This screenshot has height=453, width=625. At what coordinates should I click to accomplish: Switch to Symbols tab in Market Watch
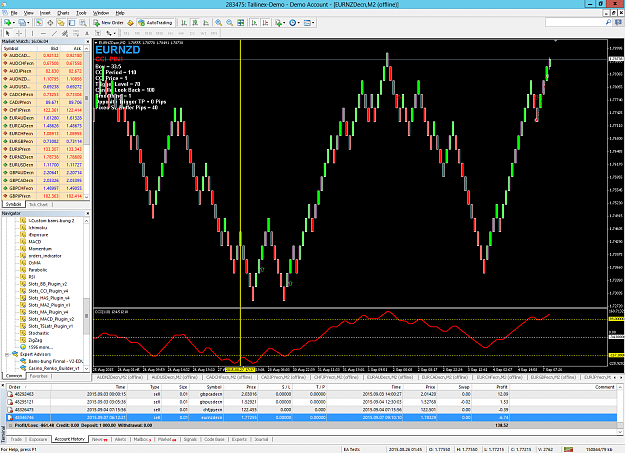pyautogui.click(x=14, y=205)
